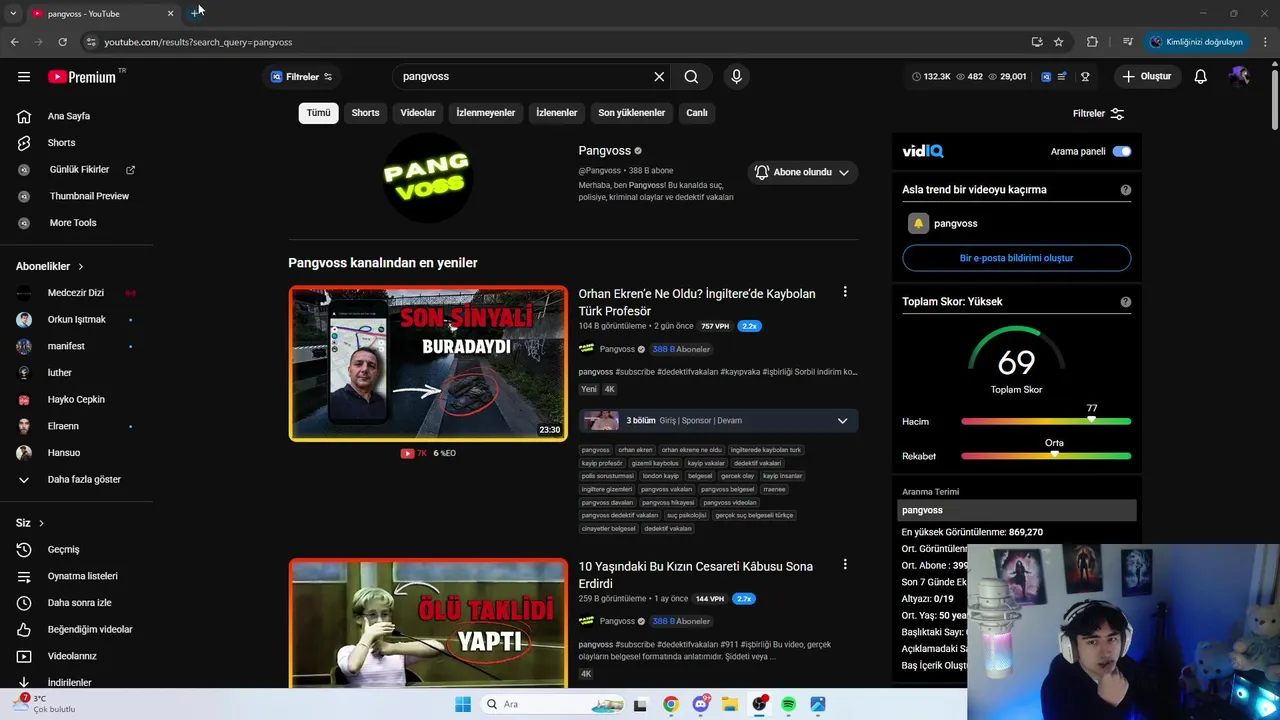
Task: Open the notifications bell in the header
Action: 1200,77
